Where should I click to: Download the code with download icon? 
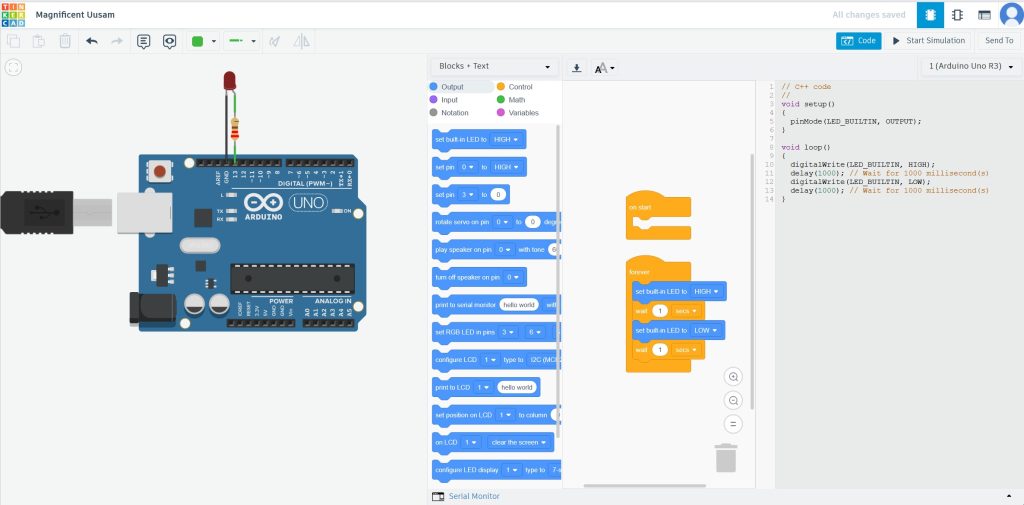(576, 68)
